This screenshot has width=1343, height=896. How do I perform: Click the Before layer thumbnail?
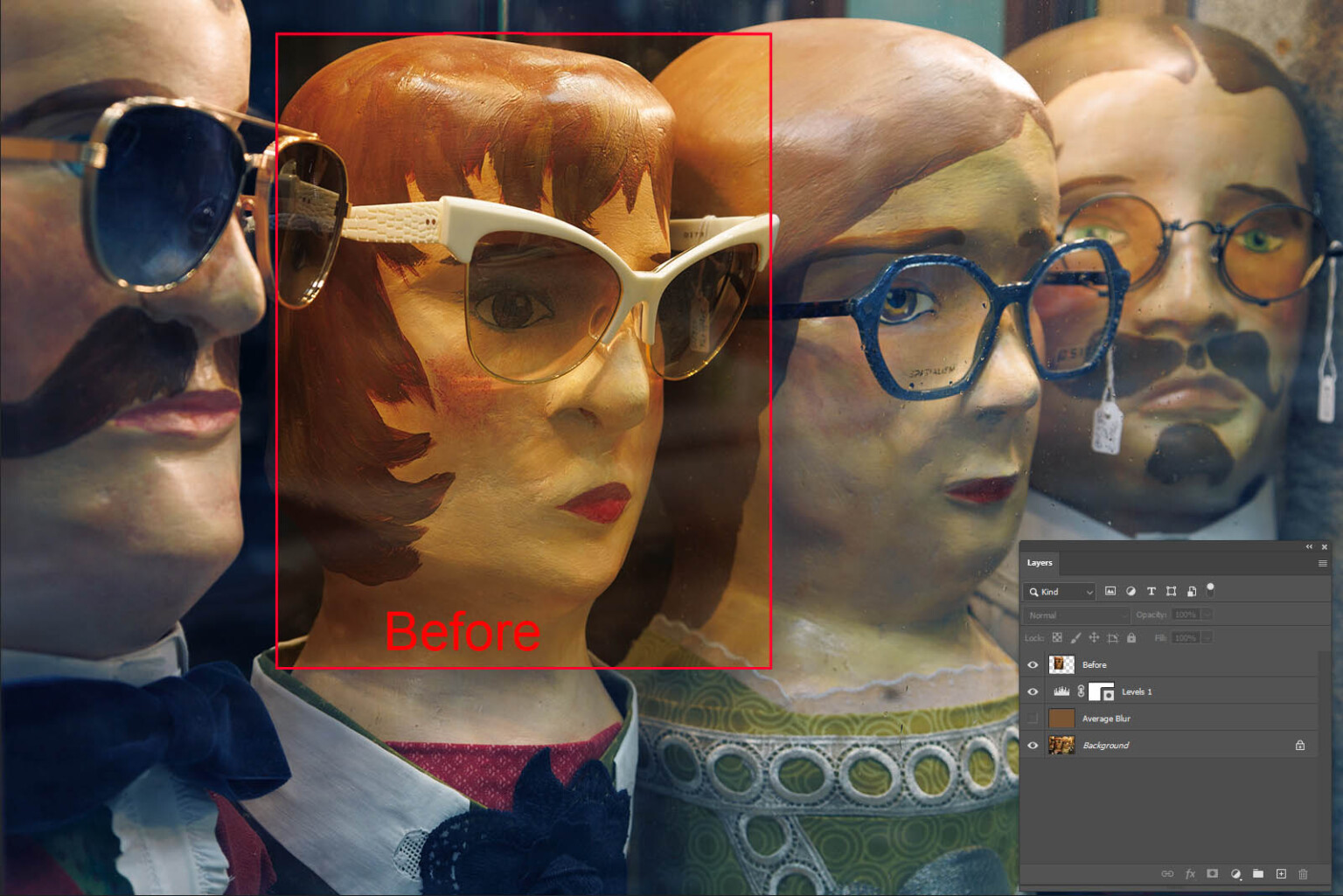point(1061,664)
